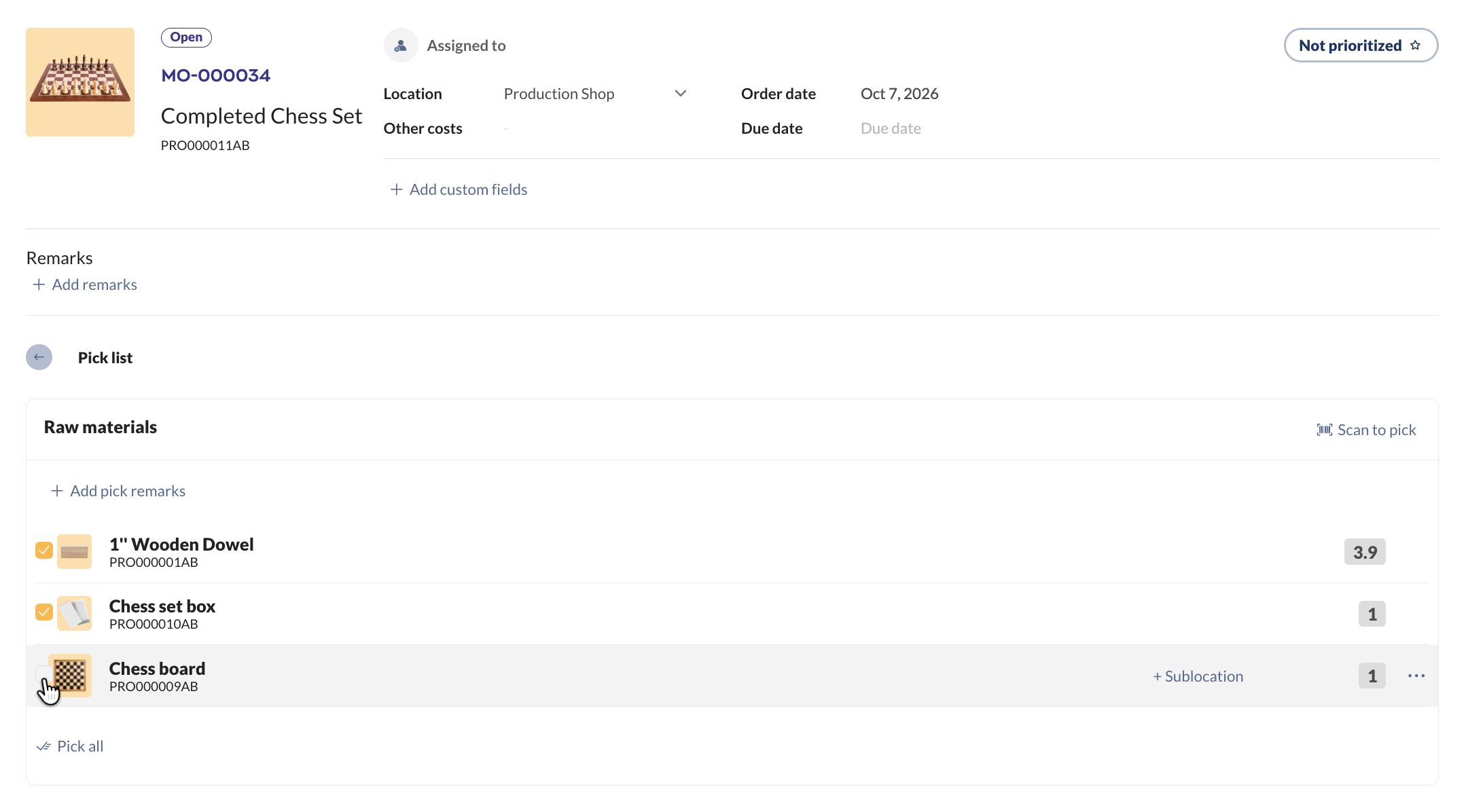This screenshot has width=1466, height=812.
Task: Click the Assigned to person icon
Action: point(401,45)
